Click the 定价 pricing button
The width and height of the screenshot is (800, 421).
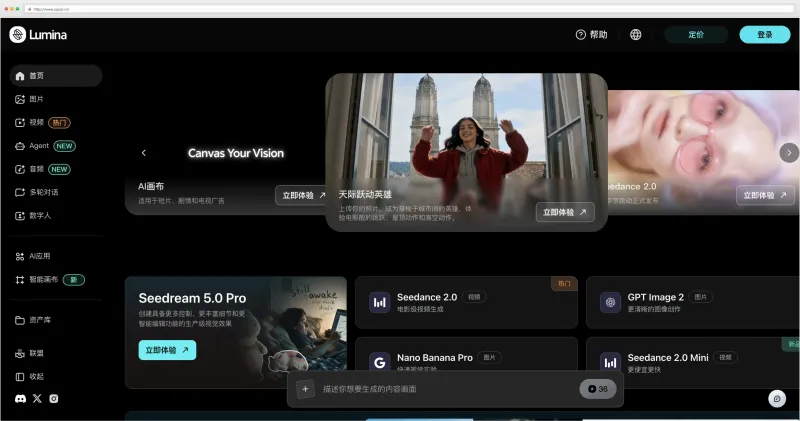click(696, 35)
